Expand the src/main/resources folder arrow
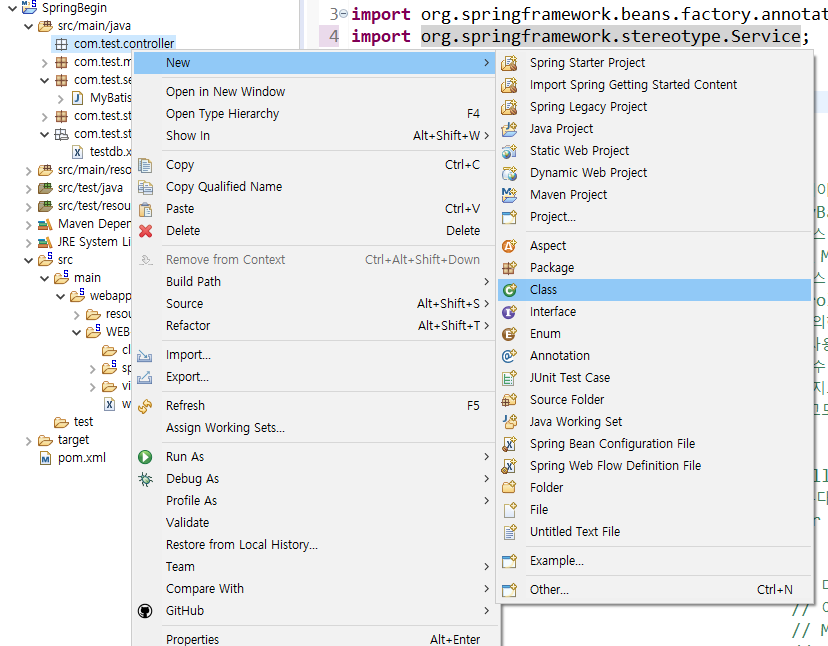Viewport: 828px width, 646px height. coord(29,171)
